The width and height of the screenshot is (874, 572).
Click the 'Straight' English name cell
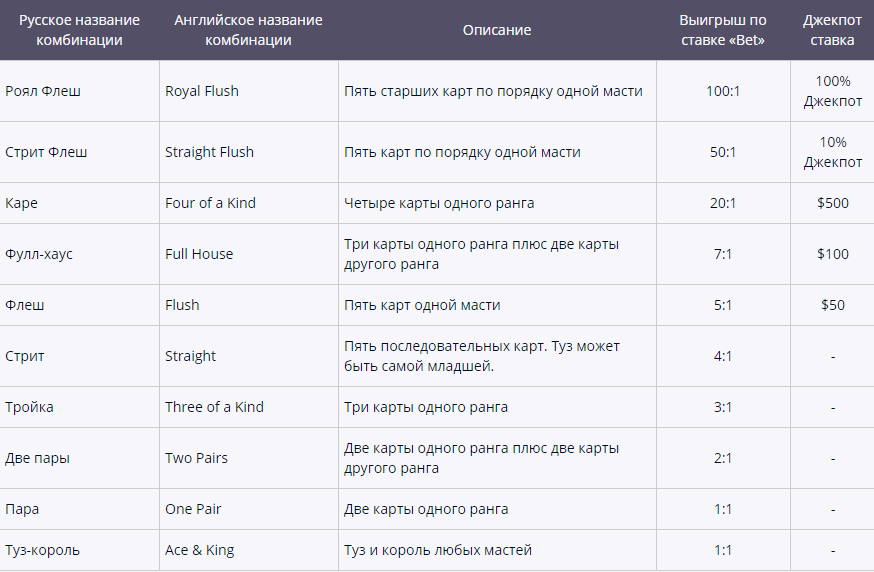click(x=190, y=356)
